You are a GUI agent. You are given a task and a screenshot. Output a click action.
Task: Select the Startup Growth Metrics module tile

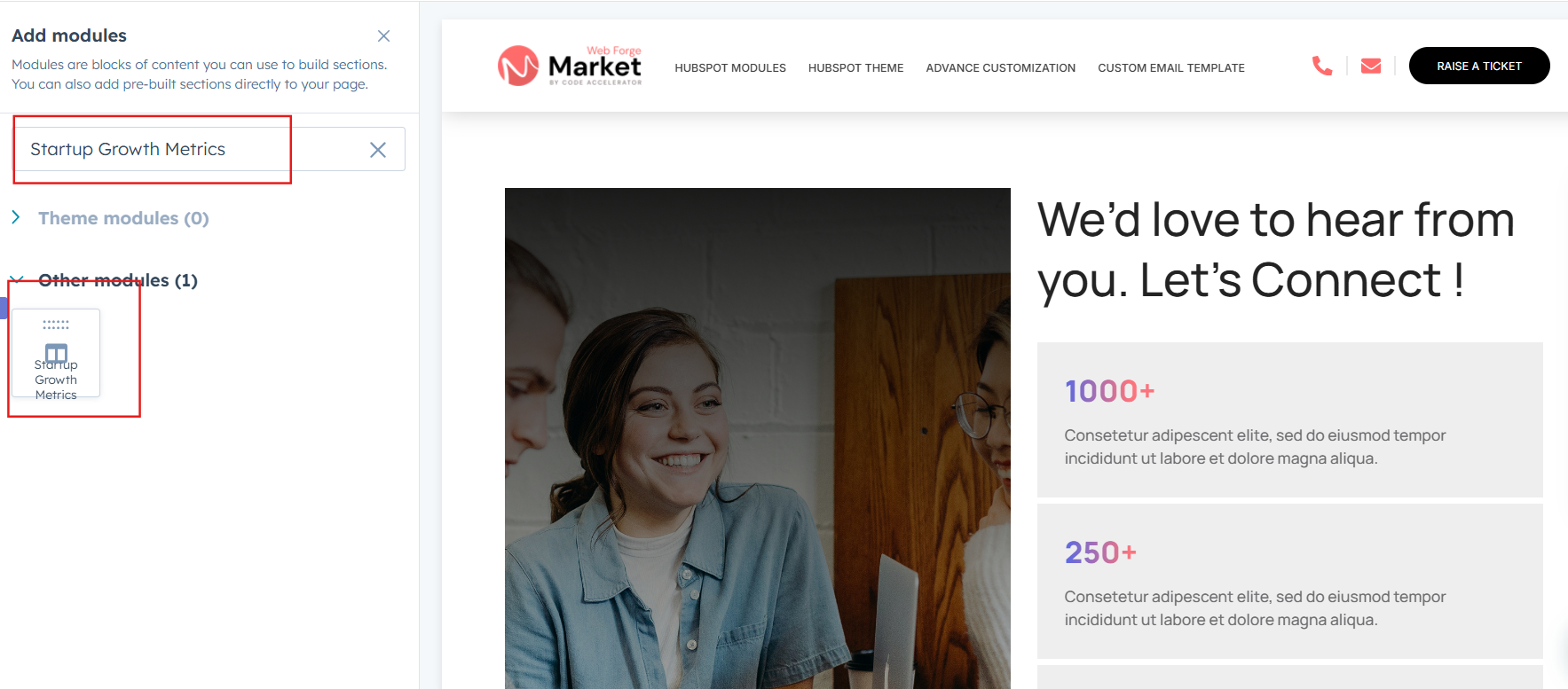click(56, 353)
